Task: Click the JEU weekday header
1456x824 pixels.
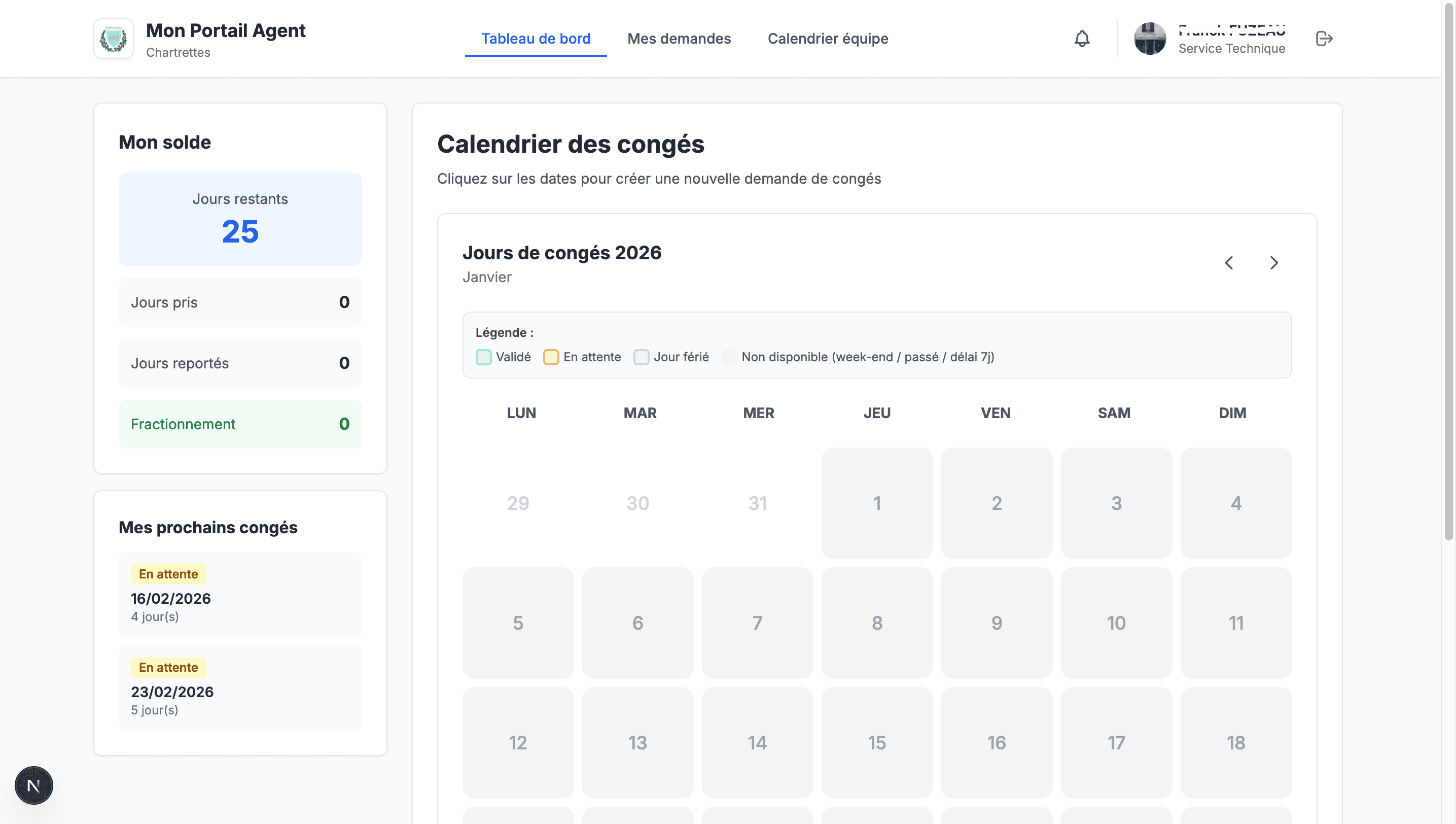Action: tap(877, 413)
